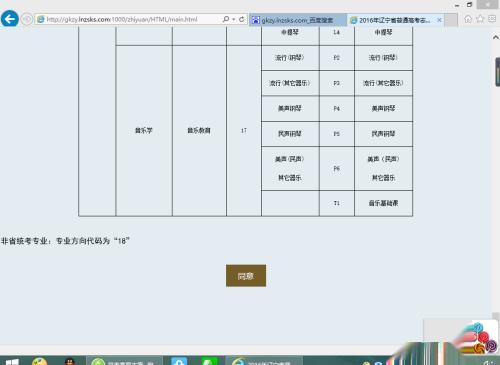This screenshot has height=365, width=500.
Task: Click the forward navigation arrow
Action: pos(27,19)
